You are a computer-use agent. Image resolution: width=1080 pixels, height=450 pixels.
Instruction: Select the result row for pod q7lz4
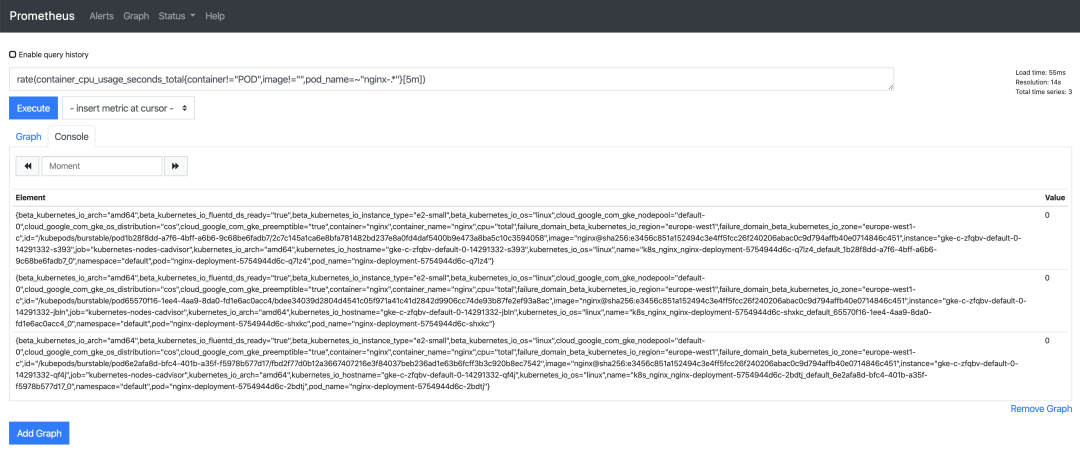pos(541,238)
